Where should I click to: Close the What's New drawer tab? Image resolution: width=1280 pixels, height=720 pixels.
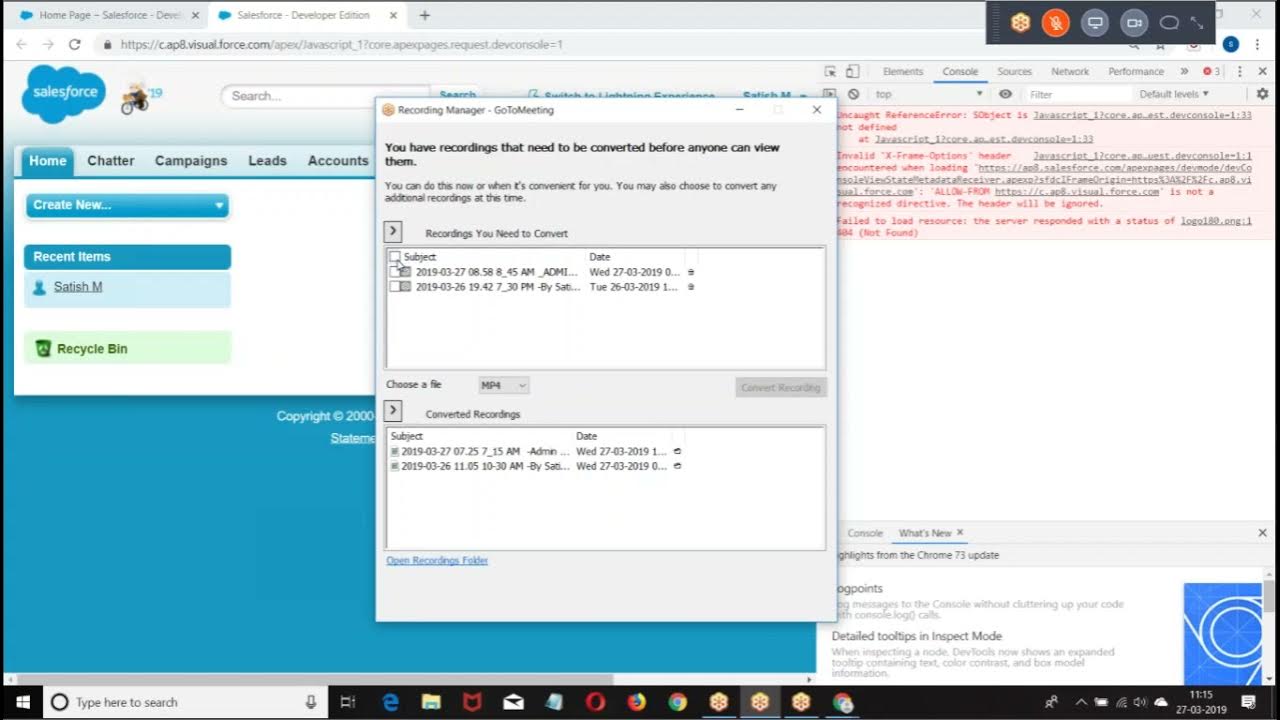tap(960, 533)
